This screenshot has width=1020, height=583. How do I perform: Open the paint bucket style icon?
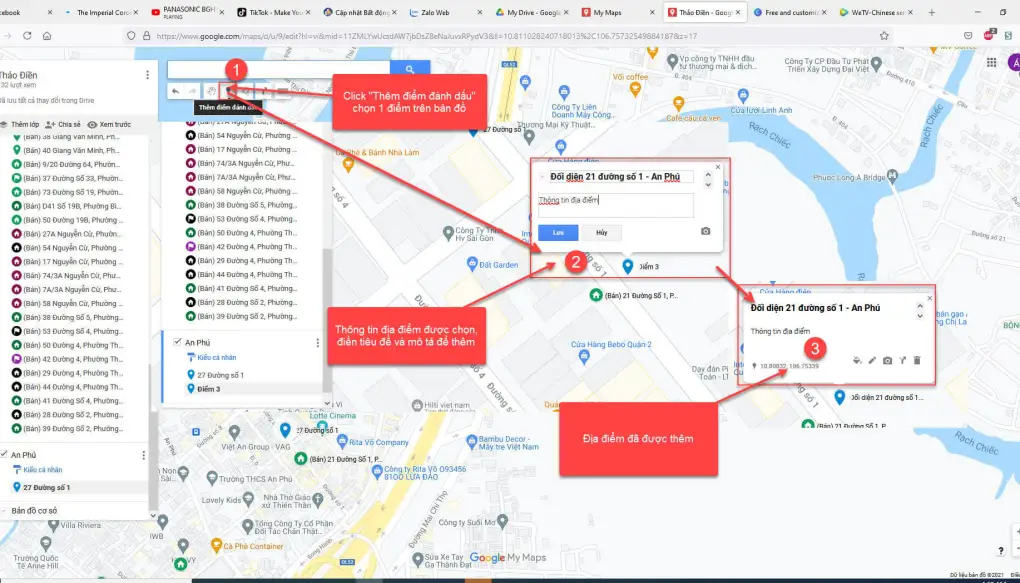tap(857, 360)
